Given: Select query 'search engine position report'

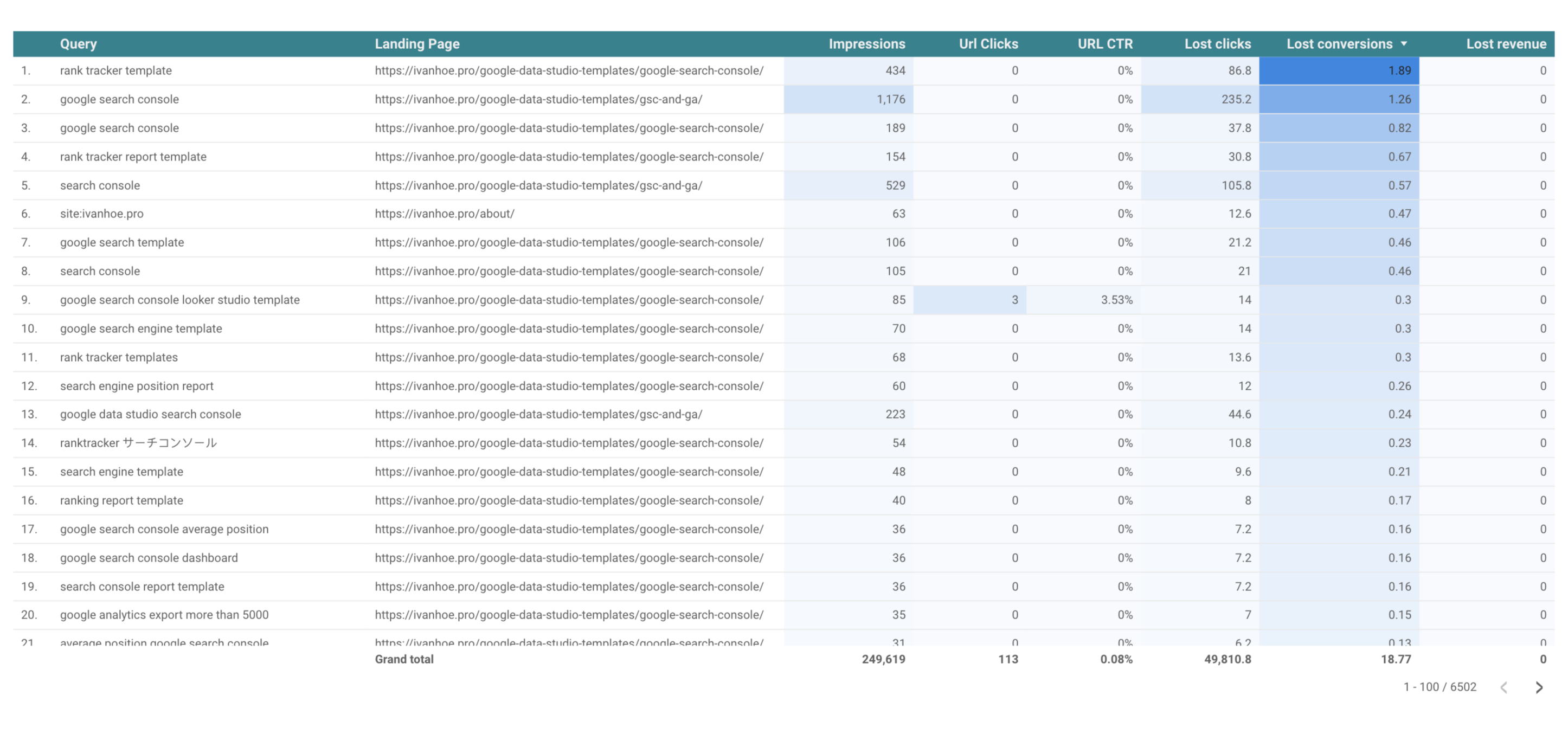Looking at the screenshot, I should click(136, 386).
